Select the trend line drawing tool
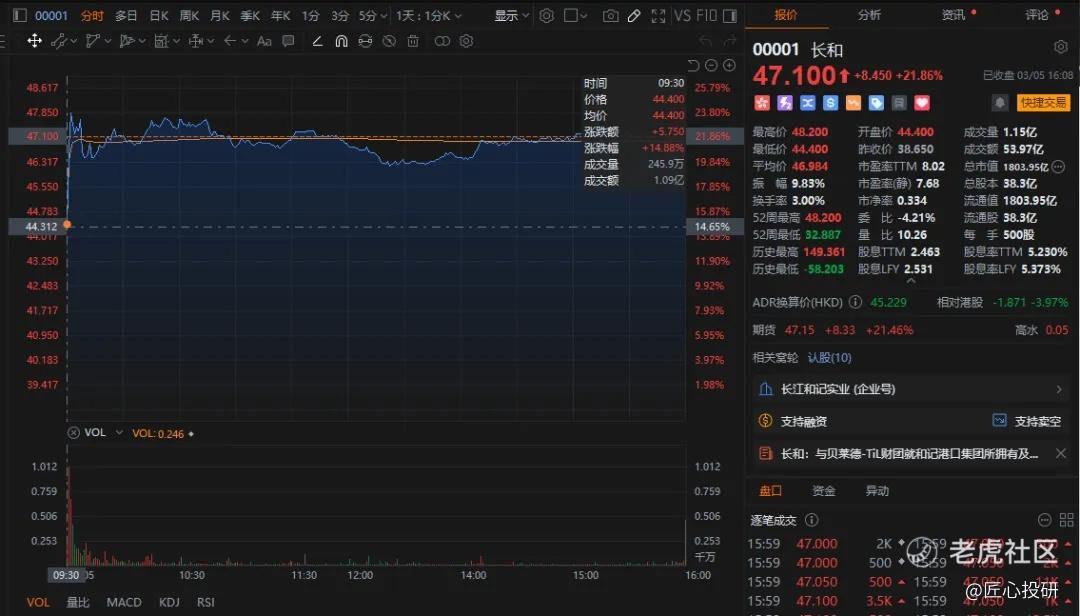 pos(58,41)
